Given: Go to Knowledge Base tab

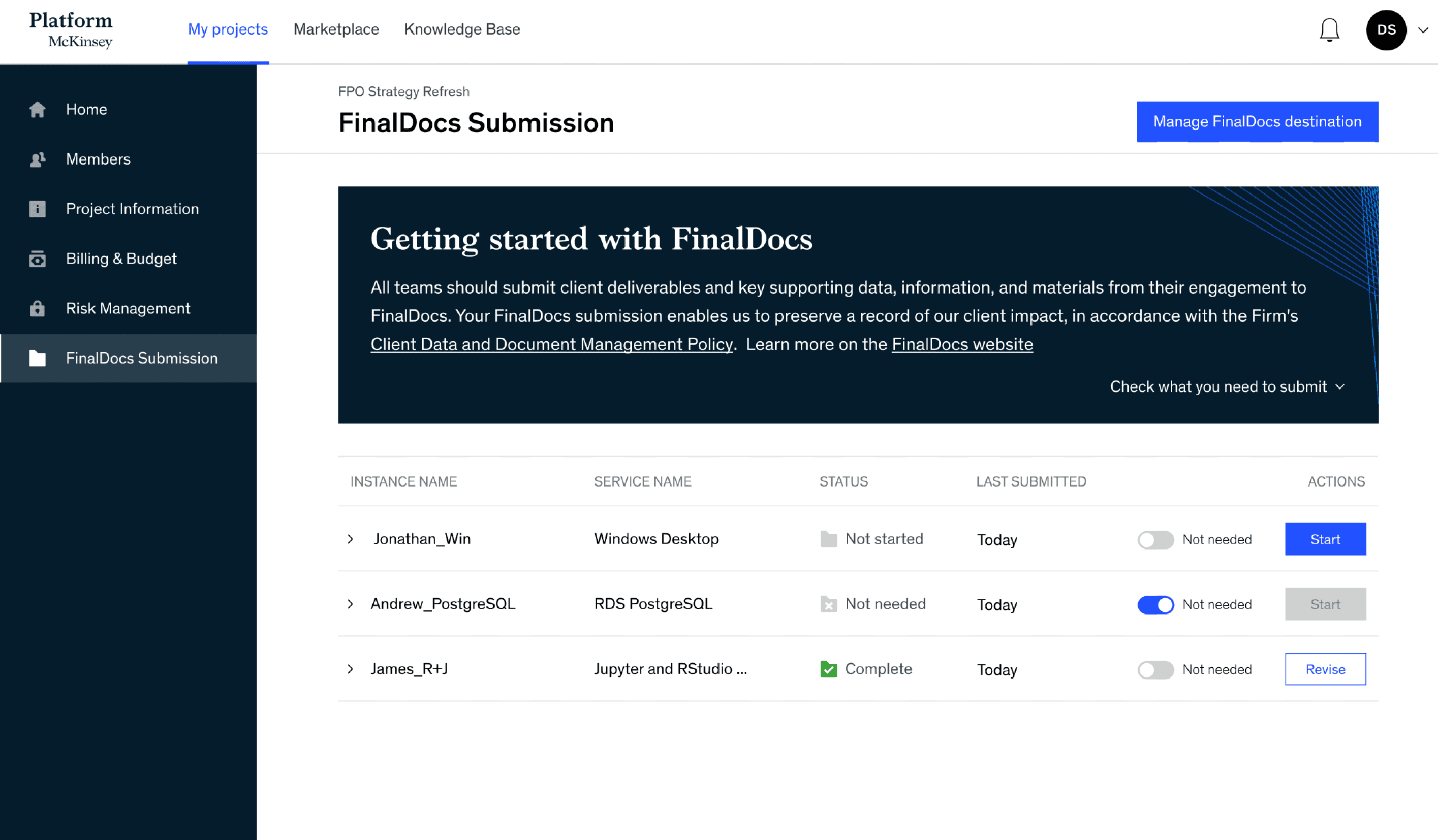Looking at the screenshot, I should pyautogui.click(x=462, y=29).
